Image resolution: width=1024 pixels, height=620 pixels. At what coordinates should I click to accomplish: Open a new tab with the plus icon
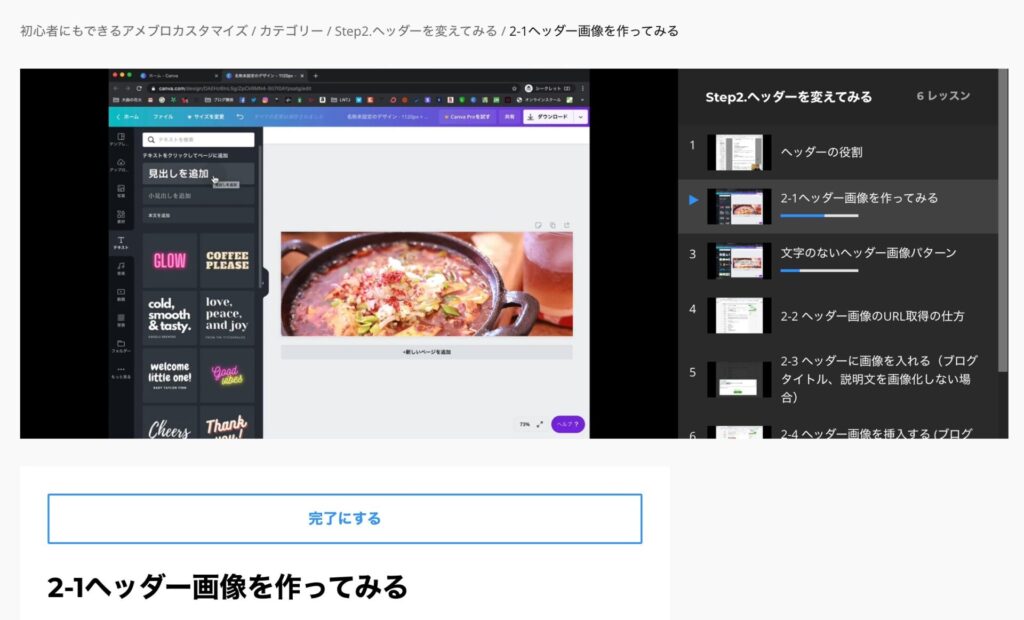[315, 76]
